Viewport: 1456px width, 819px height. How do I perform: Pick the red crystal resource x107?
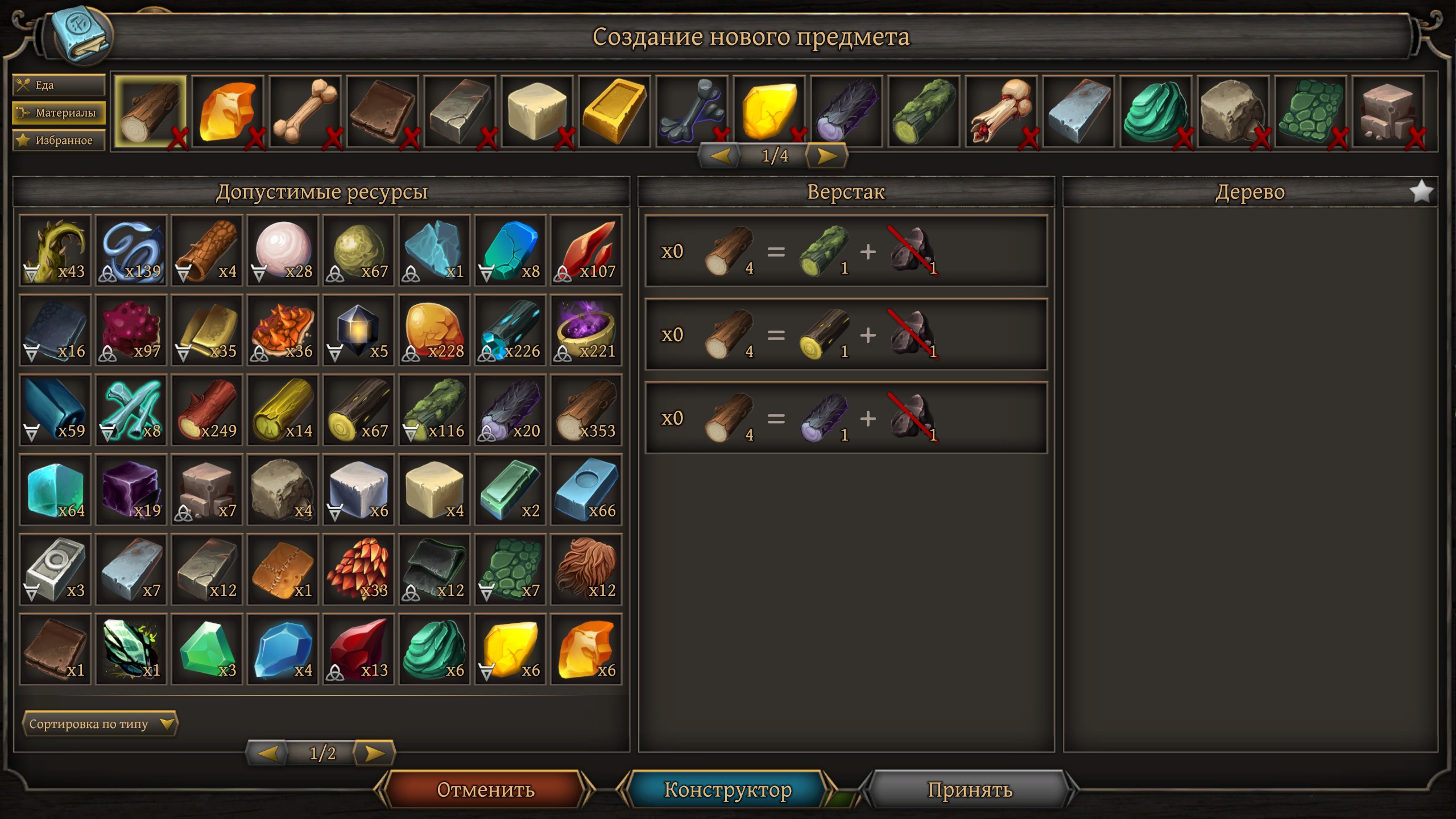click(586, 250)
